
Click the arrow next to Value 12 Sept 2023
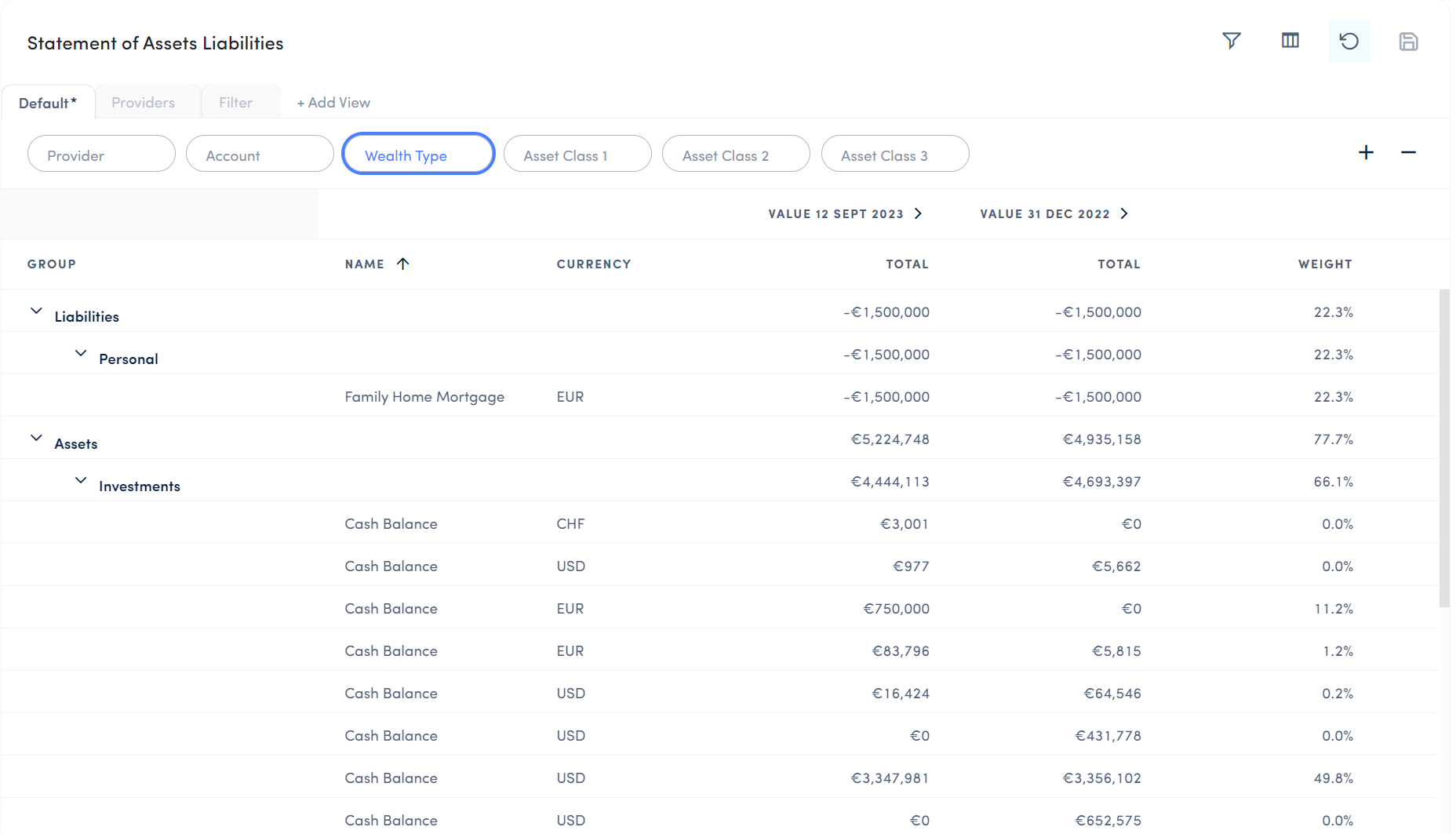pyautogui.click(x=919, y=213)
